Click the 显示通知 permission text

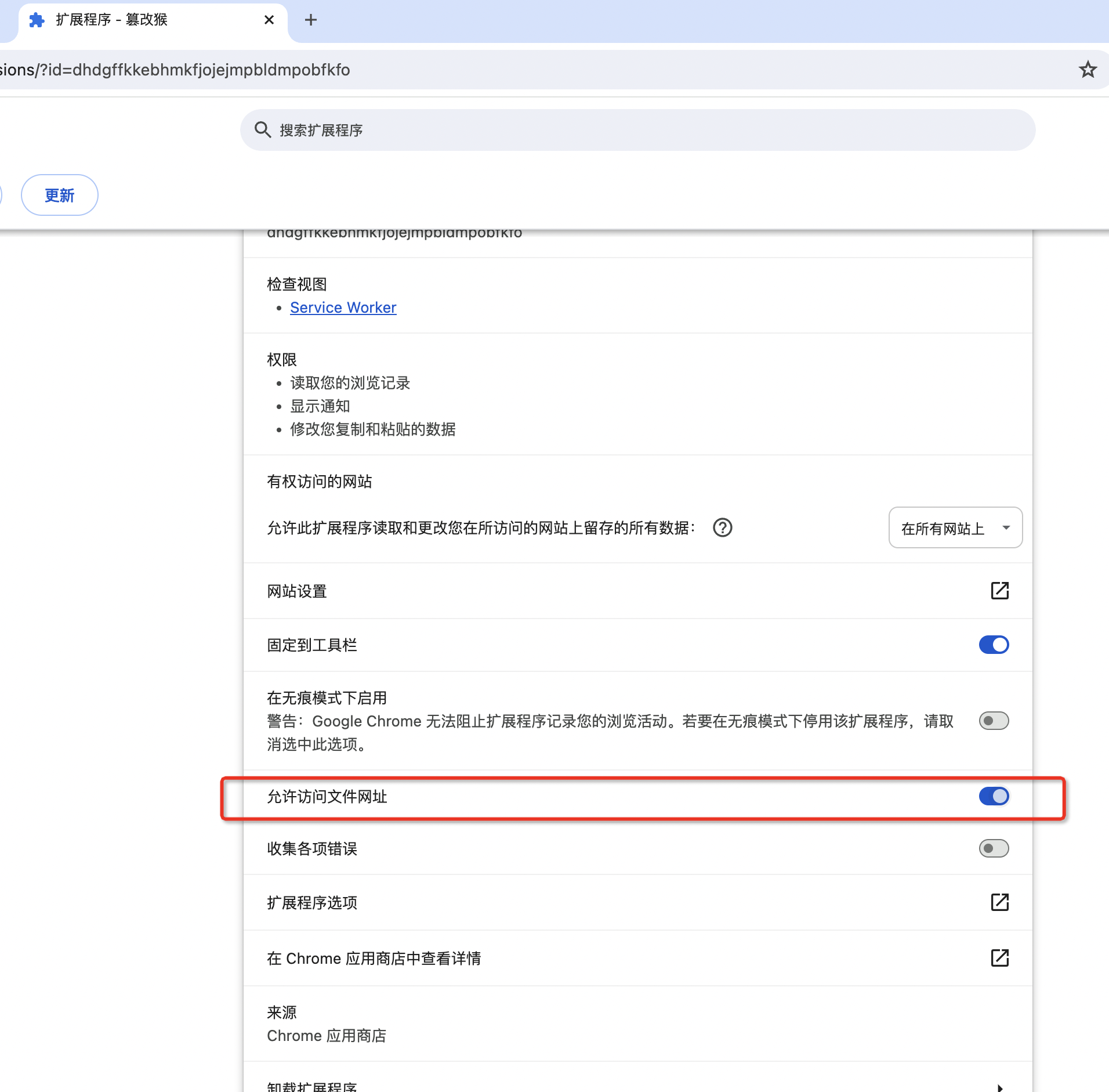pyautogui.click(x=320, y=406)
